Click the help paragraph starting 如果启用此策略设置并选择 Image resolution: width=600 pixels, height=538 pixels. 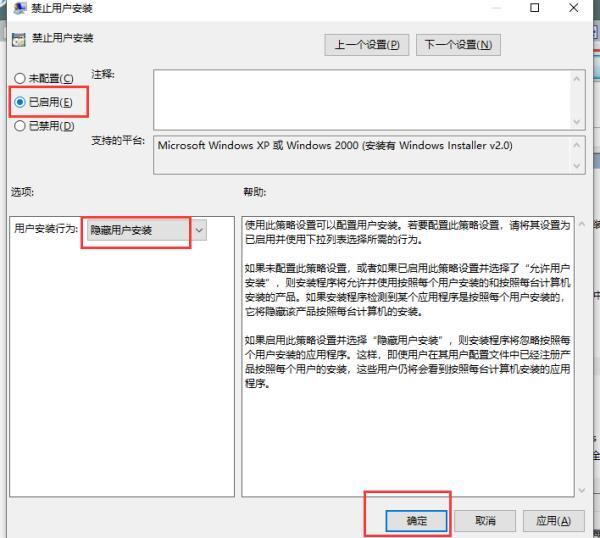pyautogui.click(x=407, y=362)
